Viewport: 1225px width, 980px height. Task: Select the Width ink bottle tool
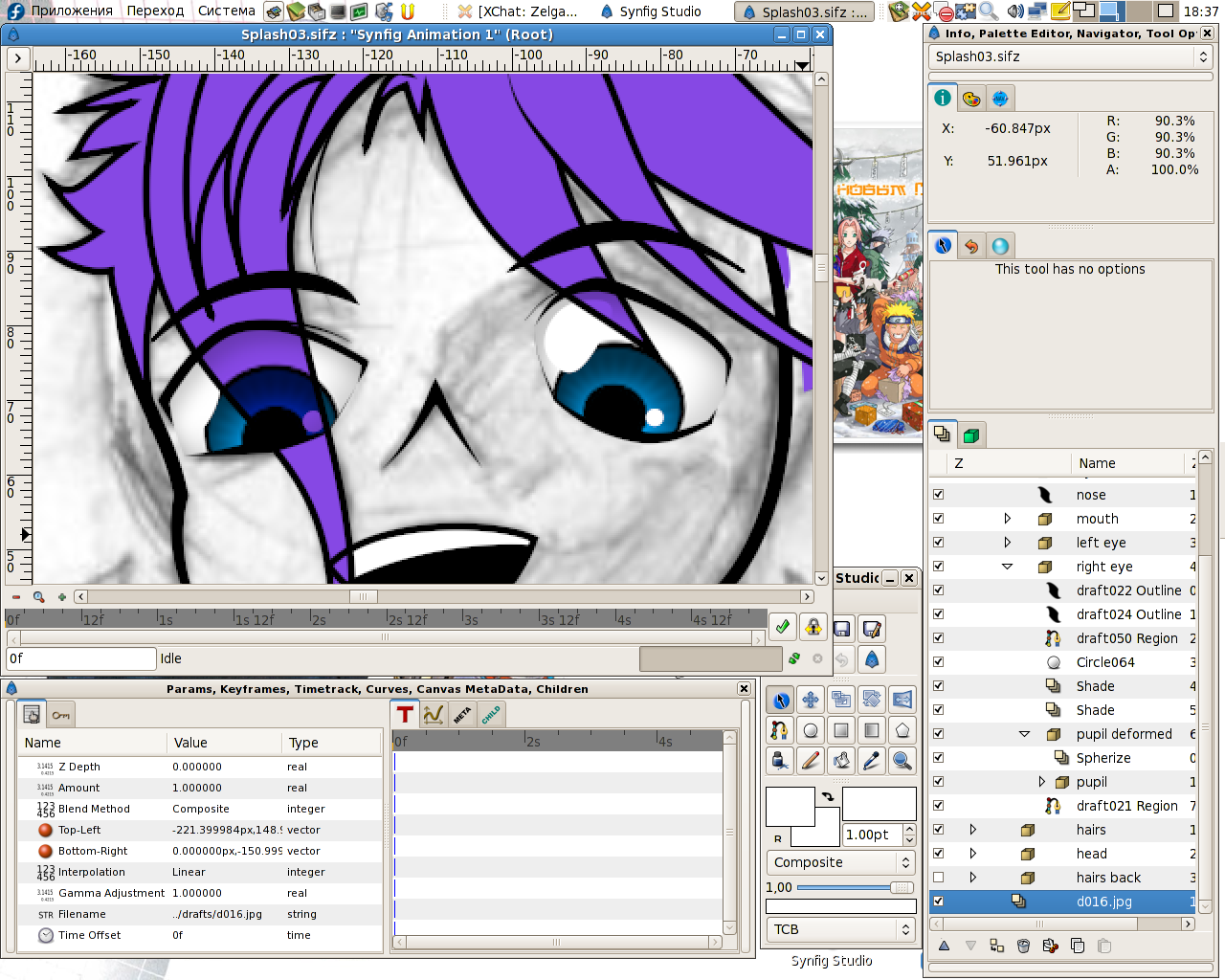click(x=781, y=761)
